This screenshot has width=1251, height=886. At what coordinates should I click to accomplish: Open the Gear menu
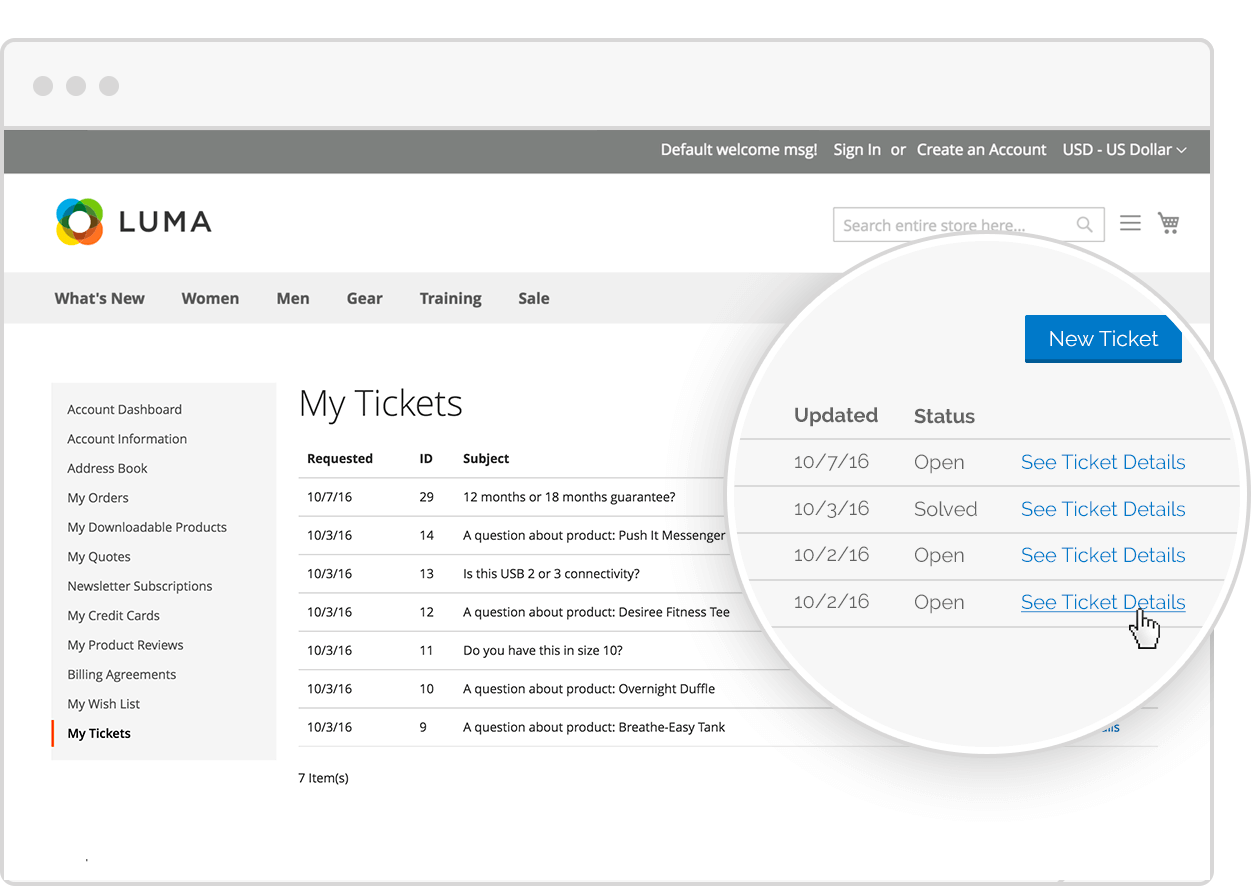click(365, 298)
